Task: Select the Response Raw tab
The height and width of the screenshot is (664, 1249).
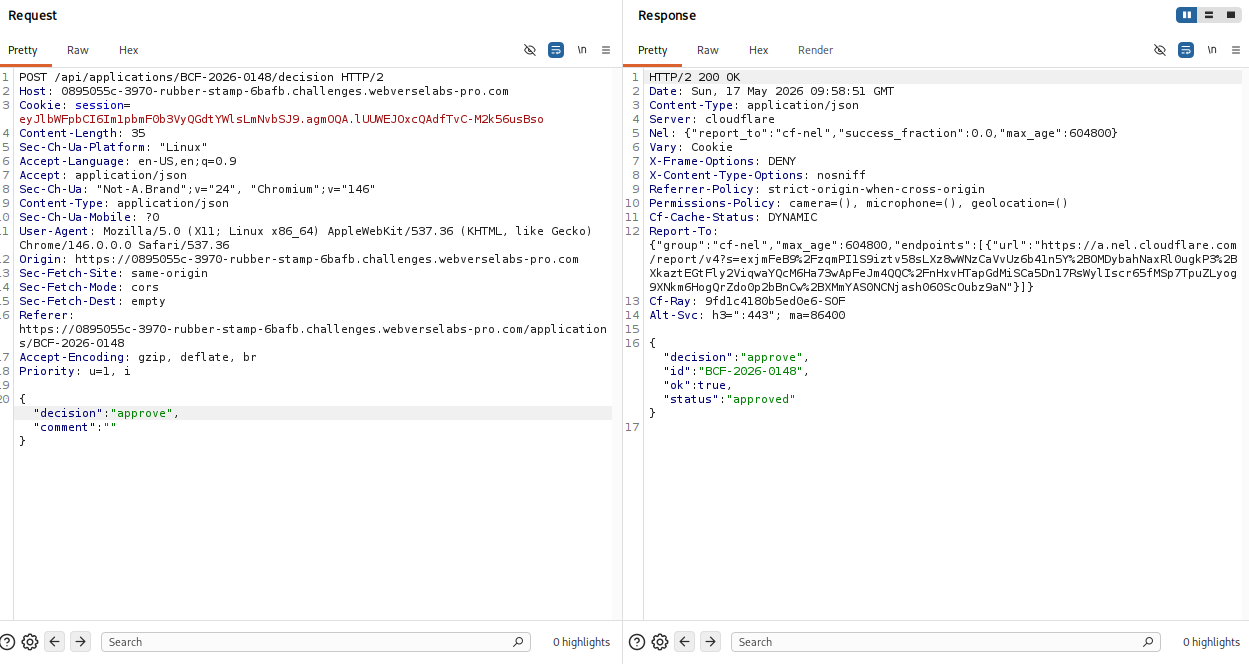Action: coord(708,50)
